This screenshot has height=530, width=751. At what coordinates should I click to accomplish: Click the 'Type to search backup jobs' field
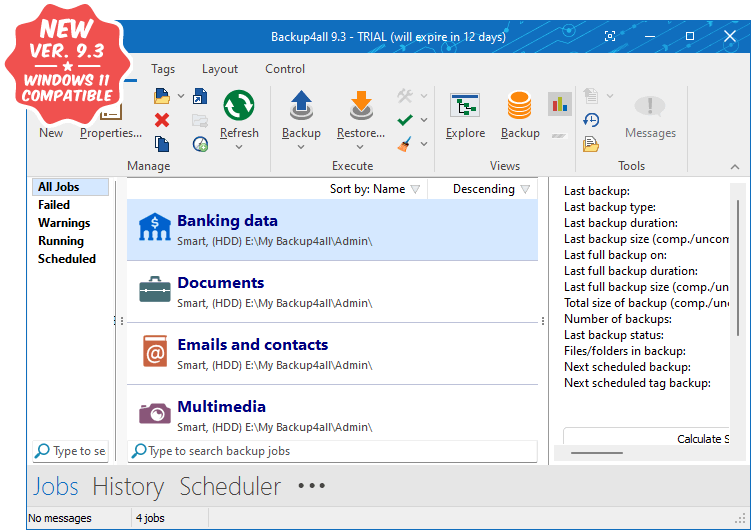click(x=332, y=451)
